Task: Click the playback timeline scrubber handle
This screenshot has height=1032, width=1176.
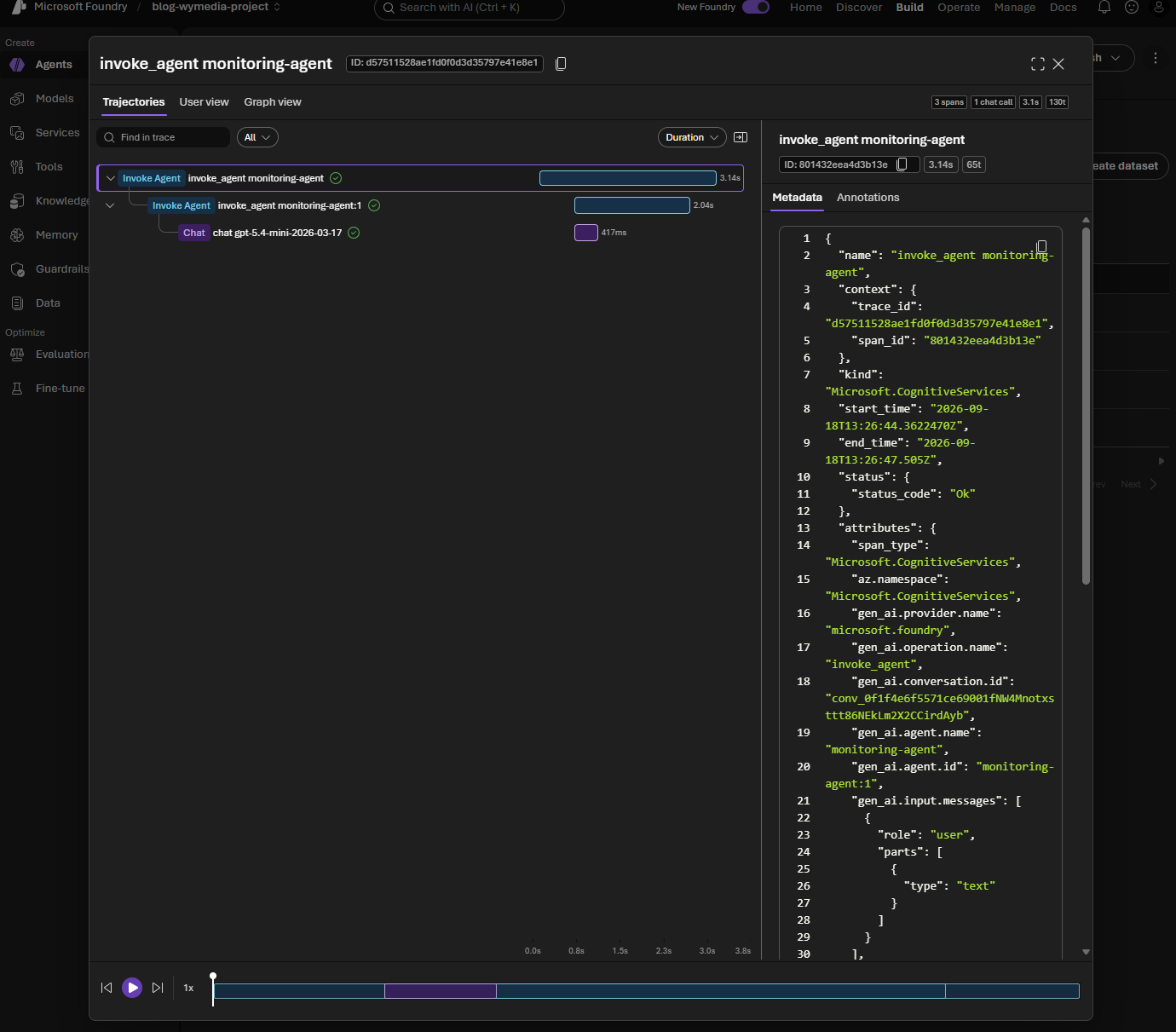Action: pyautogui.click(x=213, y=977)
